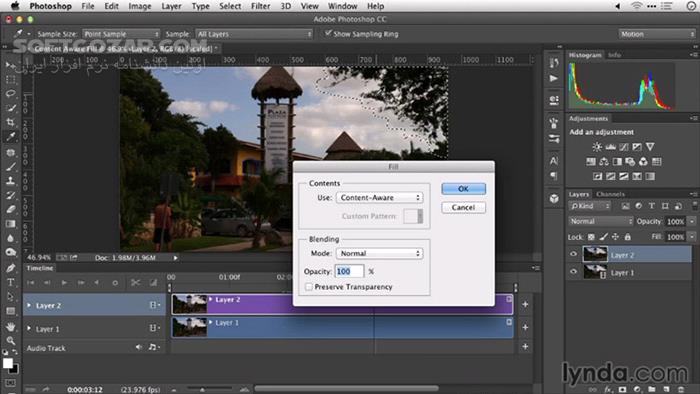The image size is (700, 394).
Task: Open the Window menu
Action: point(342,6)
